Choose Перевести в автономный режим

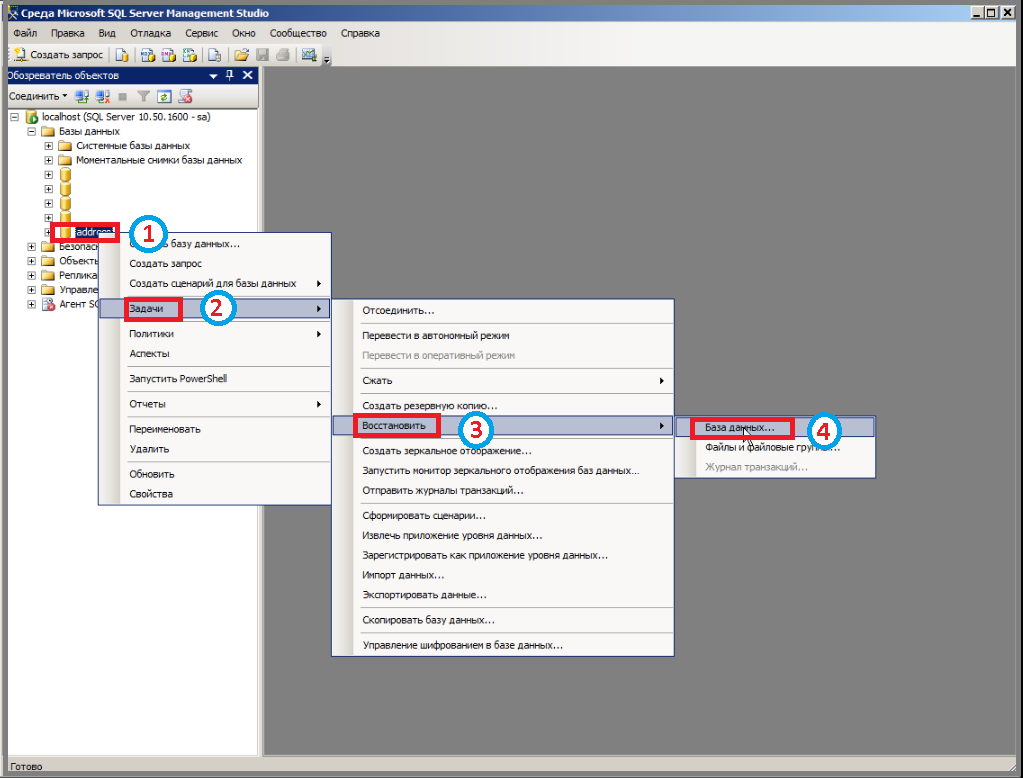coord(503,335)
